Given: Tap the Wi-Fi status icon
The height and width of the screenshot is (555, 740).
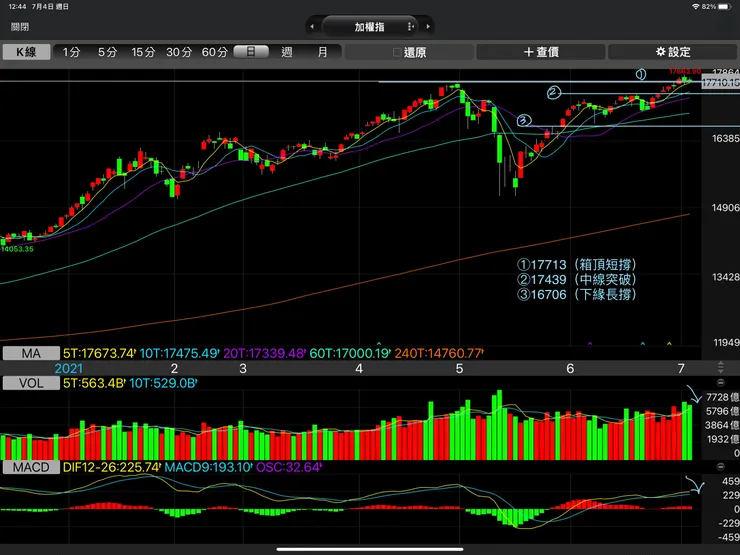Looking at the screenshot, I should tap(696, 7).
